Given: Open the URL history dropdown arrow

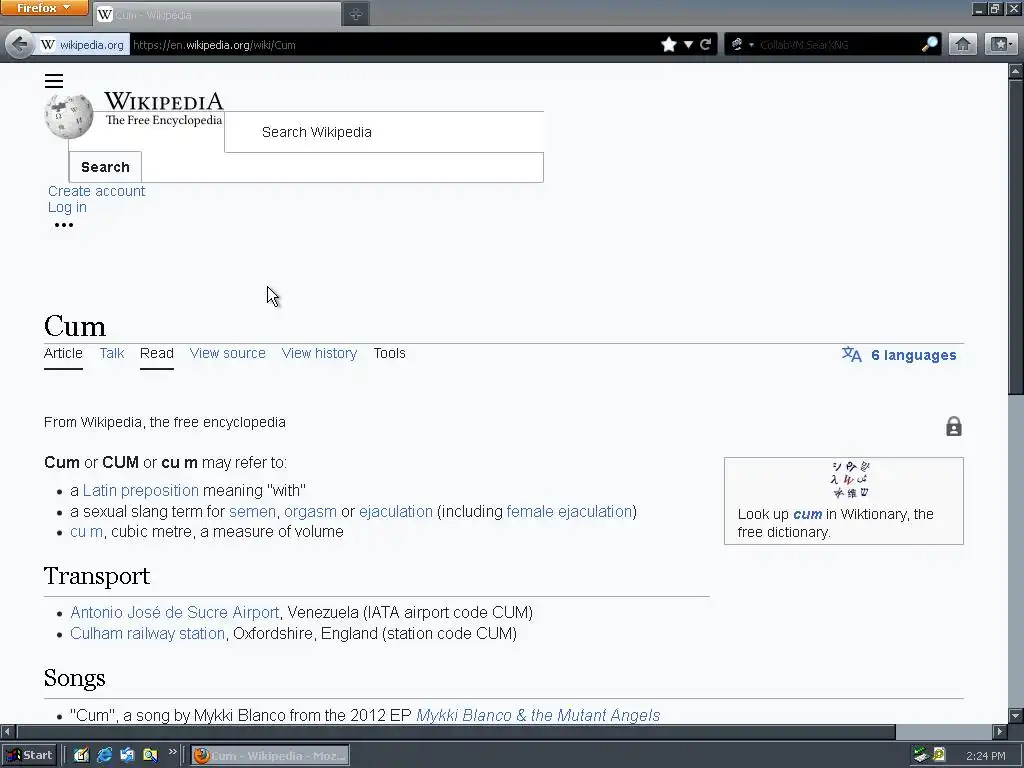Looking at the screenshot, I should tap(688, 44).
